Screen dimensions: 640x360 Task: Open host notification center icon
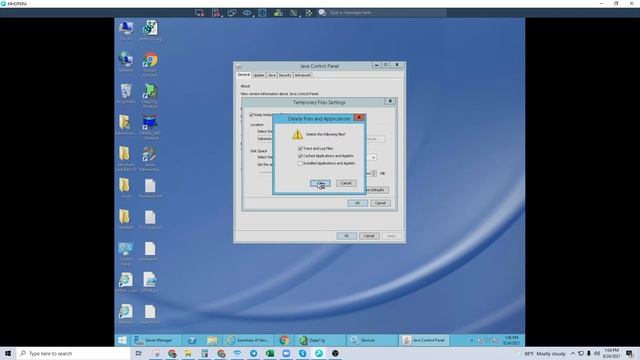point(629,353)
